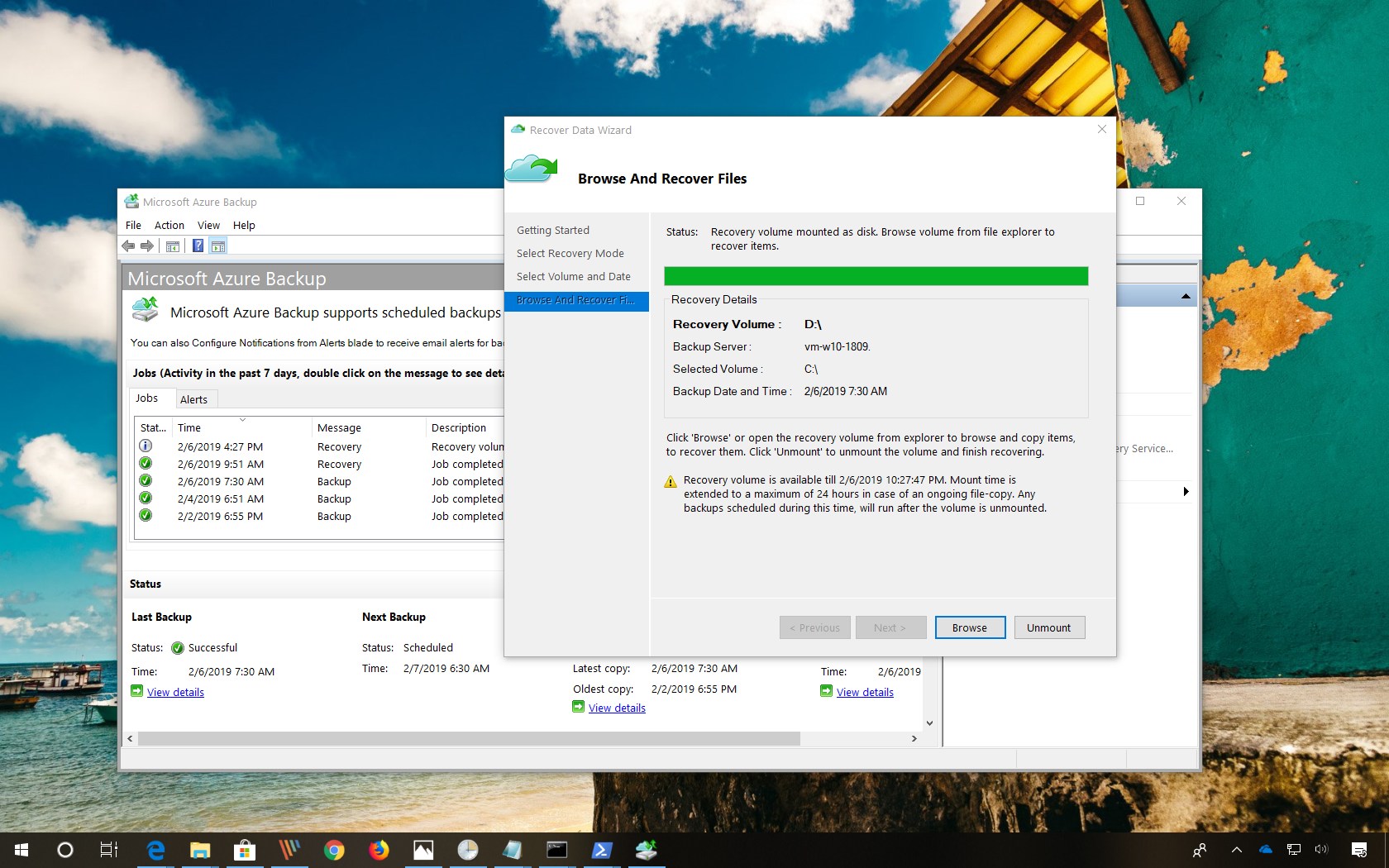1389x868 pixels.
Task: Click Unmount to finish recovering
Action: (1048, 627)
